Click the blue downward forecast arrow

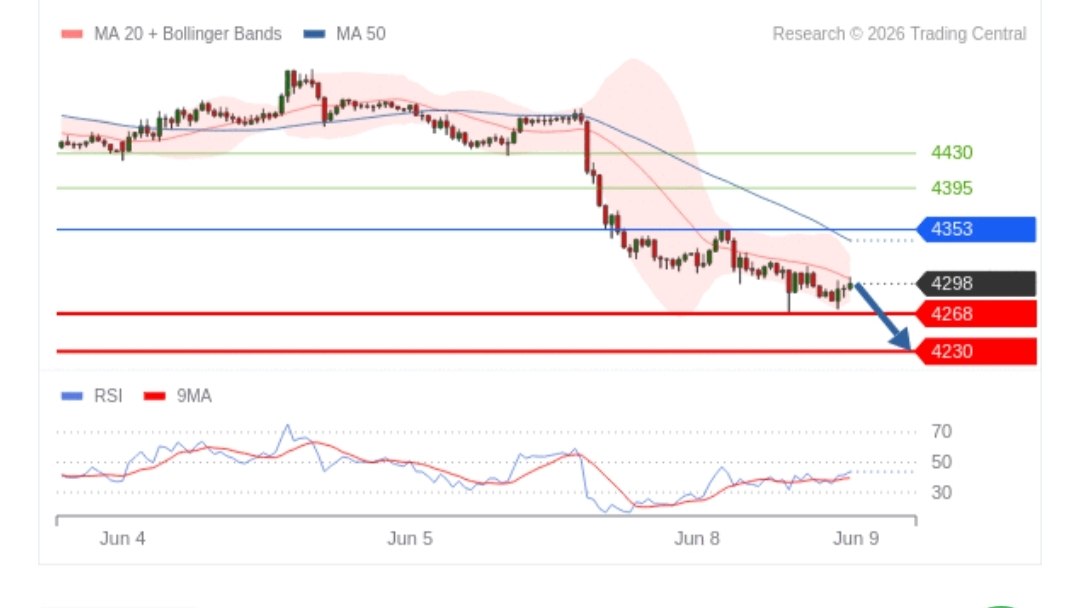tap(883, 317)
